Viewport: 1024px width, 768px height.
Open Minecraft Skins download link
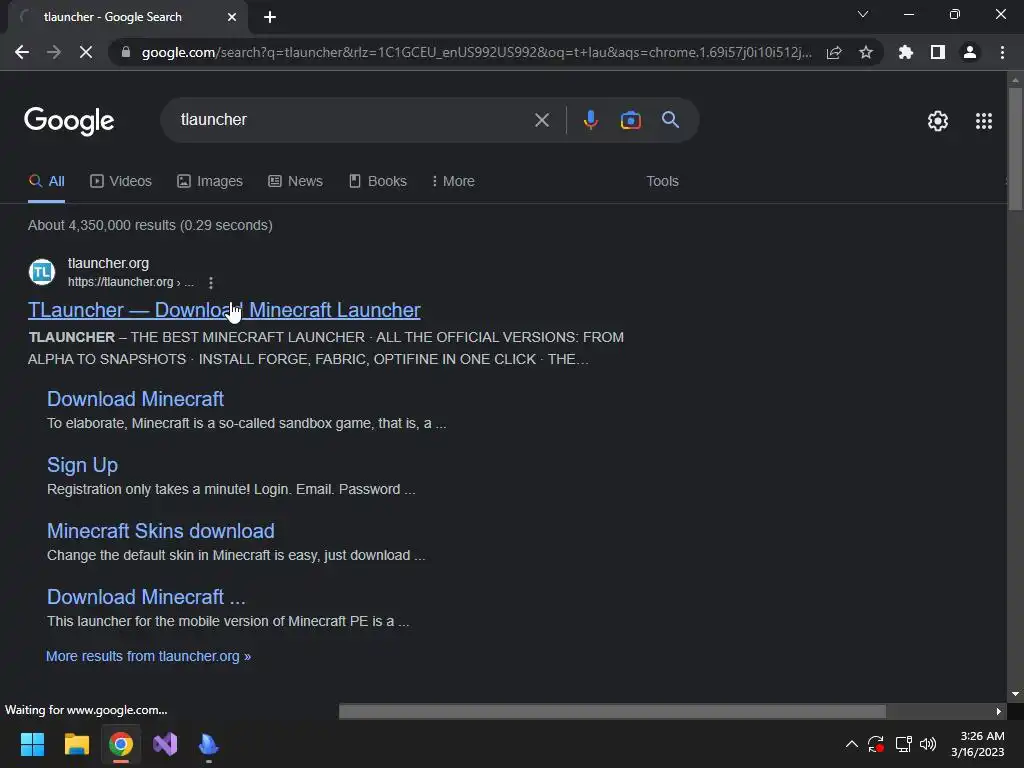click(x=161, y=531)
